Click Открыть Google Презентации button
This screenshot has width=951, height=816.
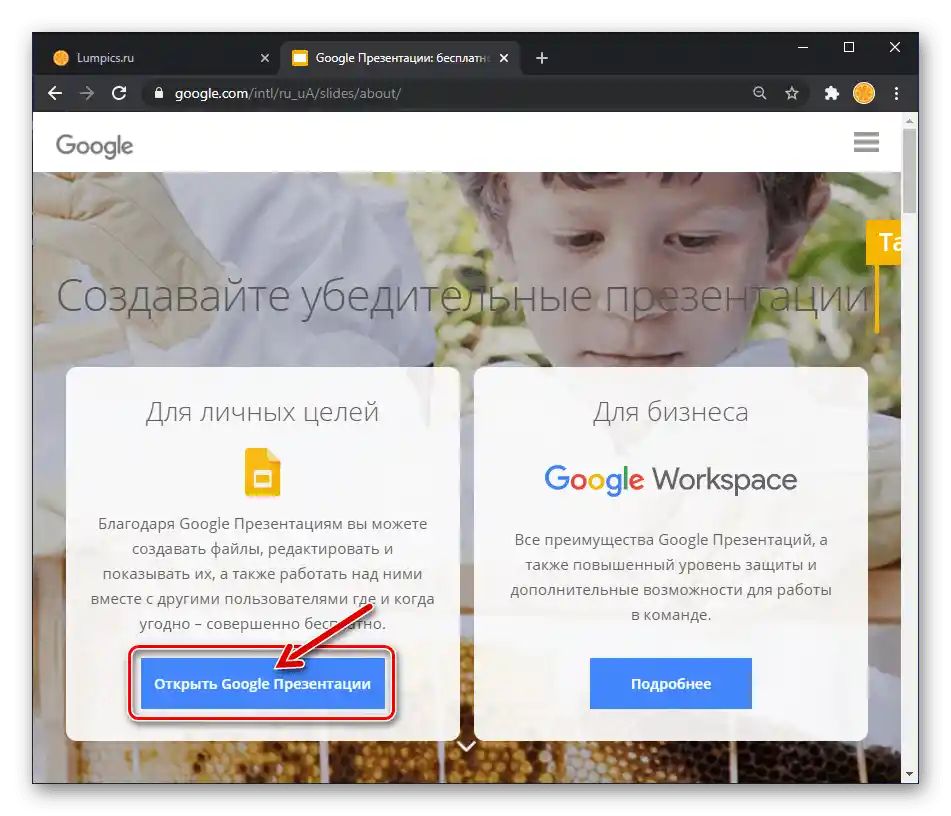coord(263,684)
